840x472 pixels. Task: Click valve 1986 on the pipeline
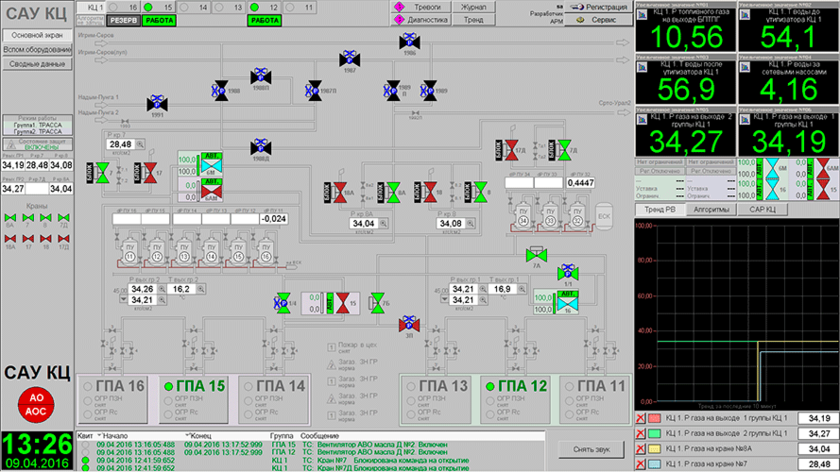click(x=408, y=41)
